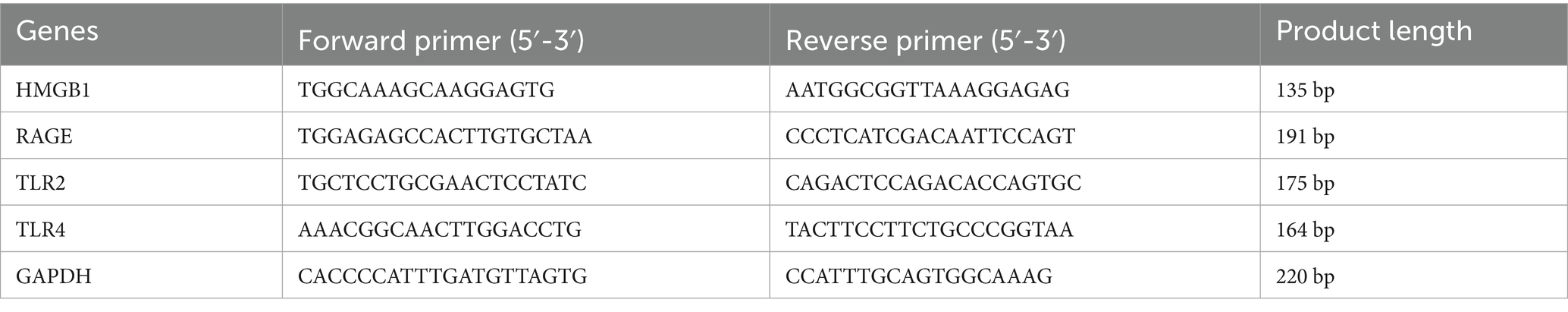This screenshot has height=312, width=1568.
Task: Click the Forward primer (5′-3′) column header
Action: (441, 41)
